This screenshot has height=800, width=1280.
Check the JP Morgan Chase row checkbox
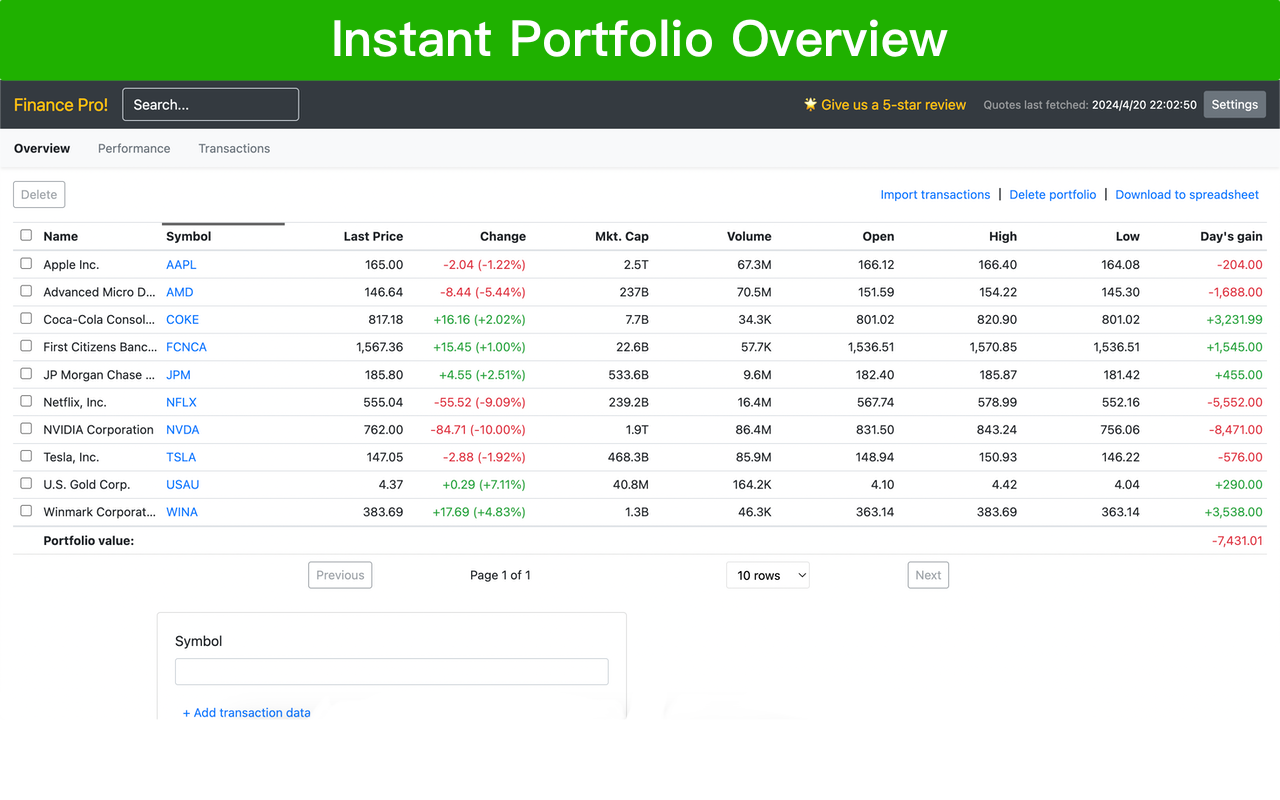click(26, 373)
